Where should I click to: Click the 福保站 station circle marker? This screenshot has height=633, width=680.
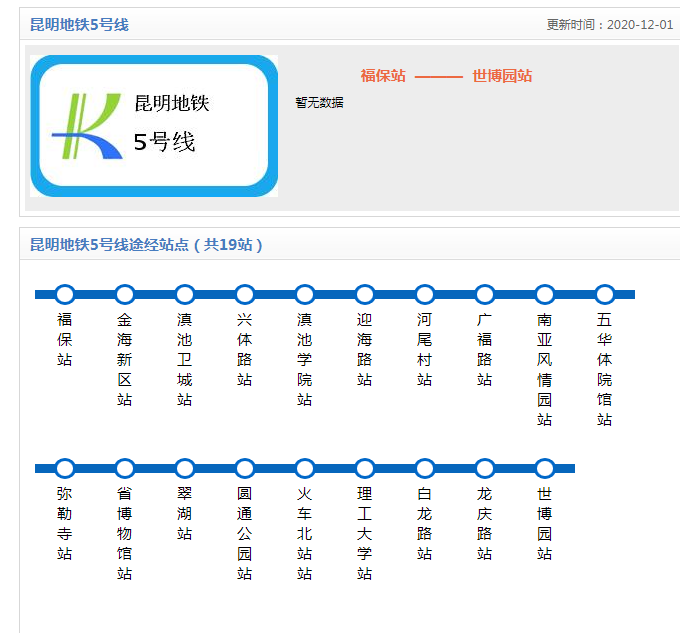click(65, 294)
